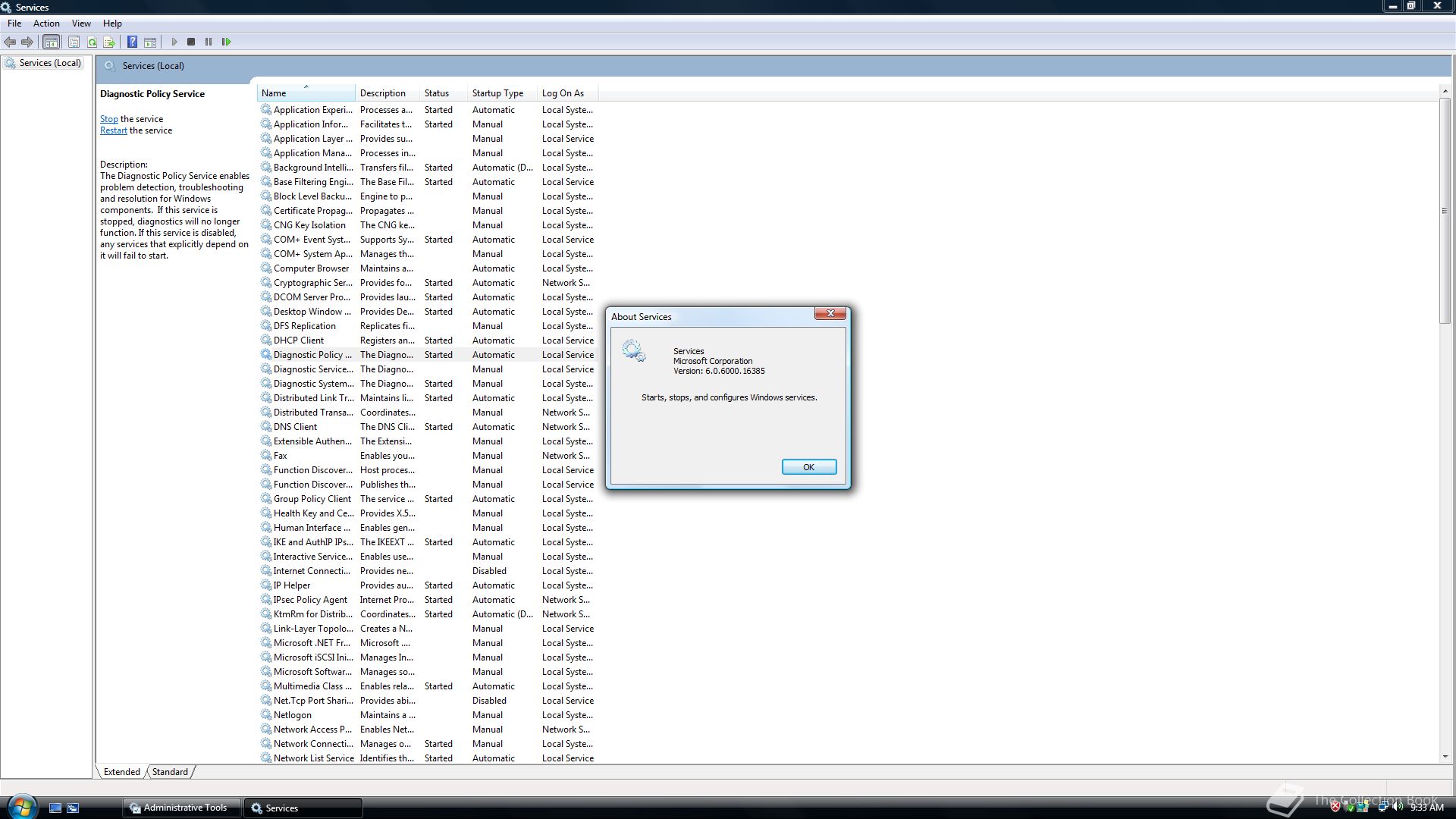
Task: Click the Restart the service link
Action: [113, 130]
